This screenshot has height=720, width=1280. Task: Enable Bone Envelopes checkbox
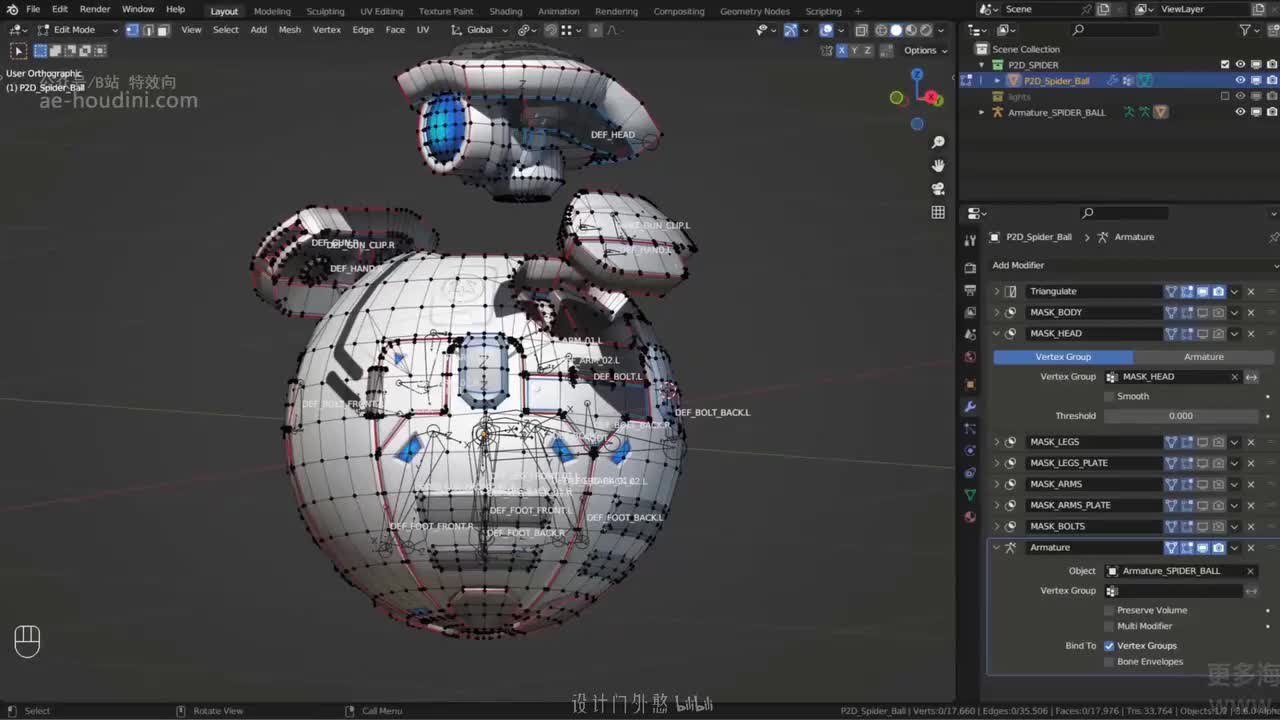coord(1109,662)
